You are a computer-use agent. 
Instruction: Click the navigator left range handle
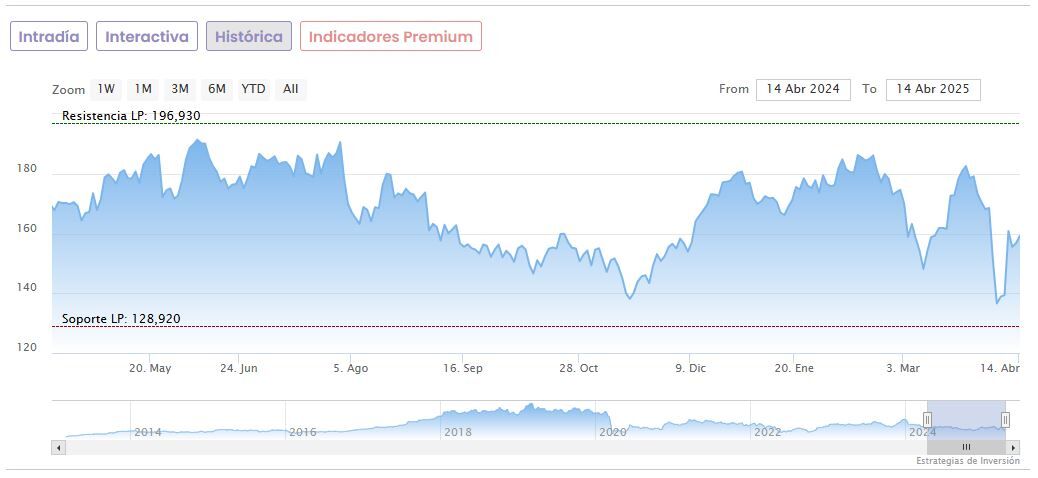tap(927, 420)
